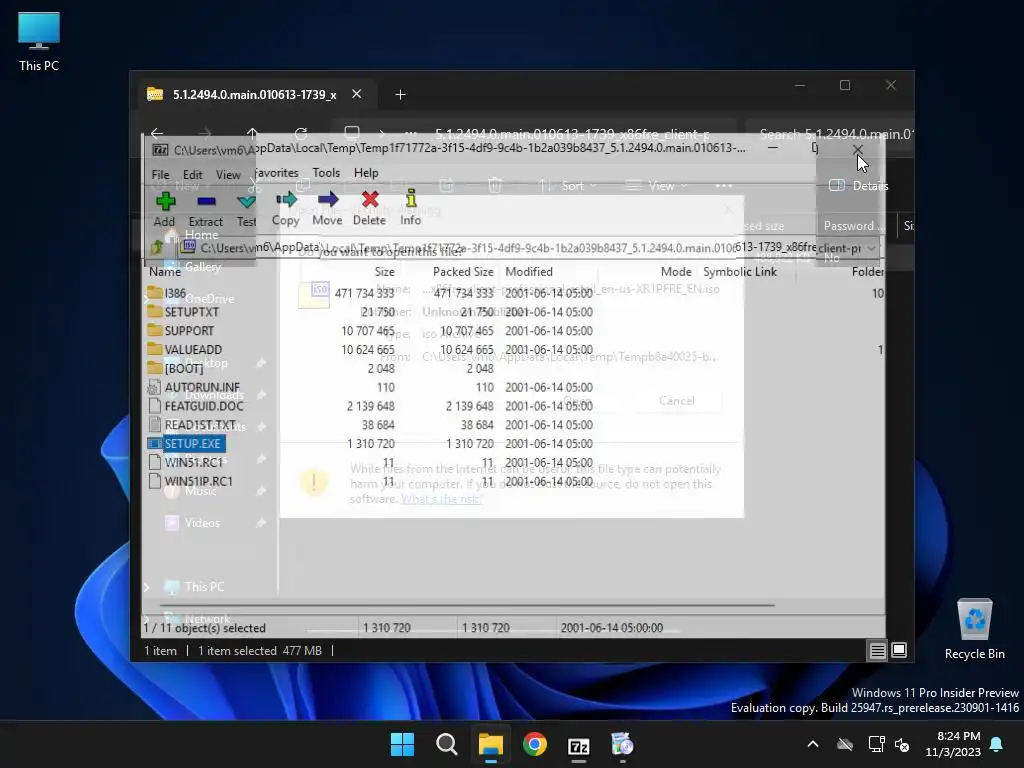Expand the 7-Zip address path dropdown
Image resolution: width=1024 pixels, height=768 pixels.
871,248
